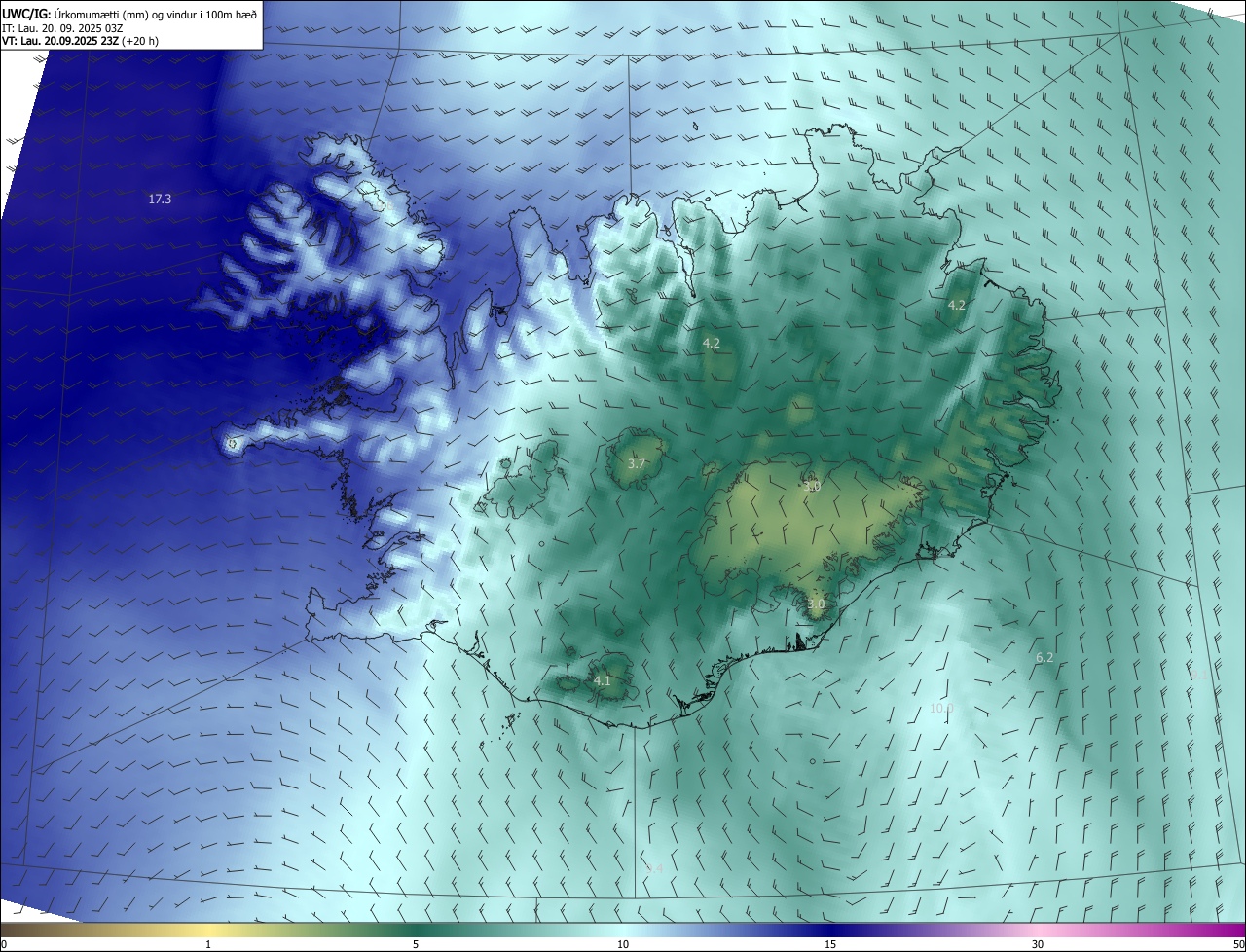Click the 10.0 value south of Vatnajökull offshore
Screen dimensions: 1246x952
point(941,709)
